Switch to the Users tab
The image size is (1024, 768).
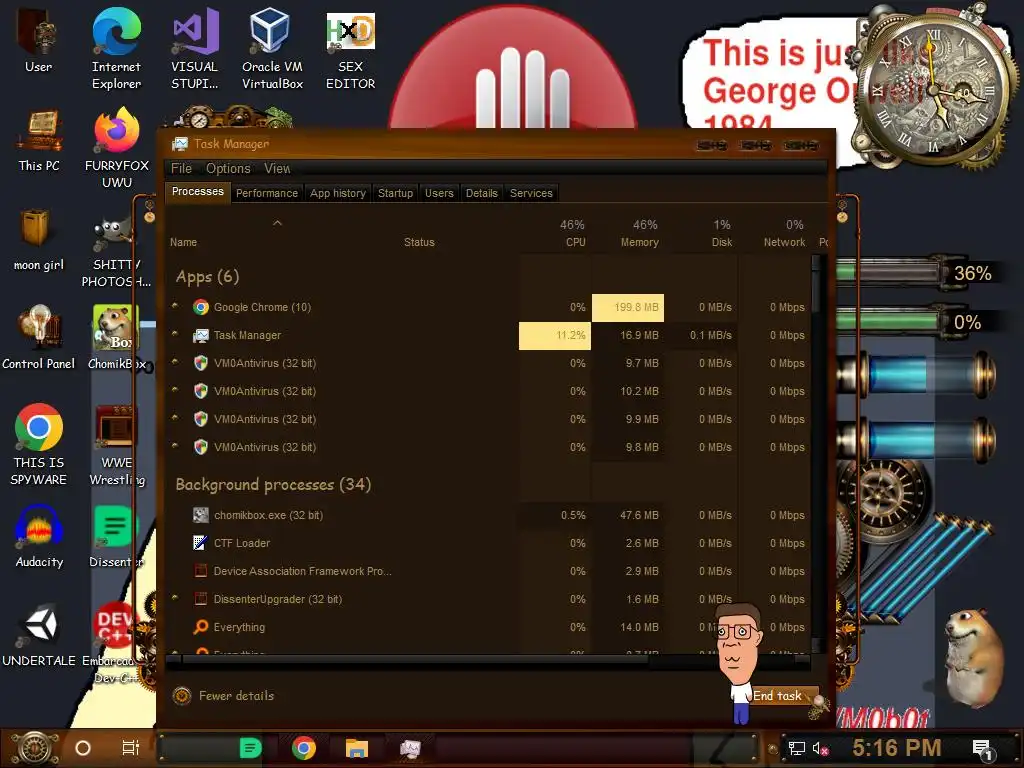tap(439, 193)
